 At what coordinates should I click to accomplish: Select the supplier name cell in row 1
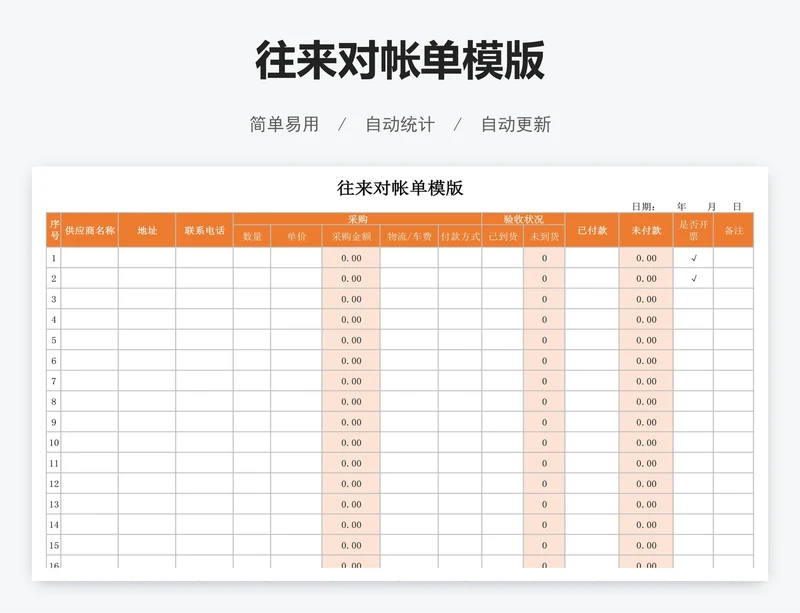(89, 258)
